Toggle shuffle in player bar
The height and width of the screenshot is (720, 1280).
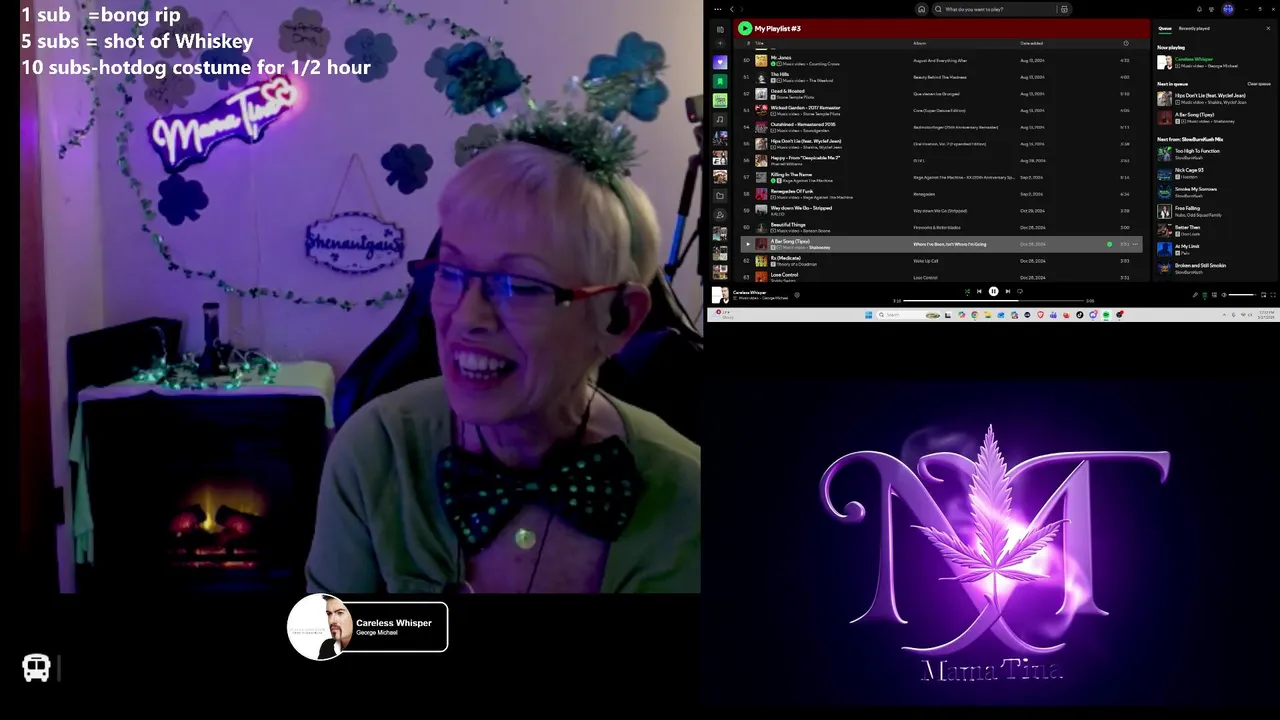point(967,291)
